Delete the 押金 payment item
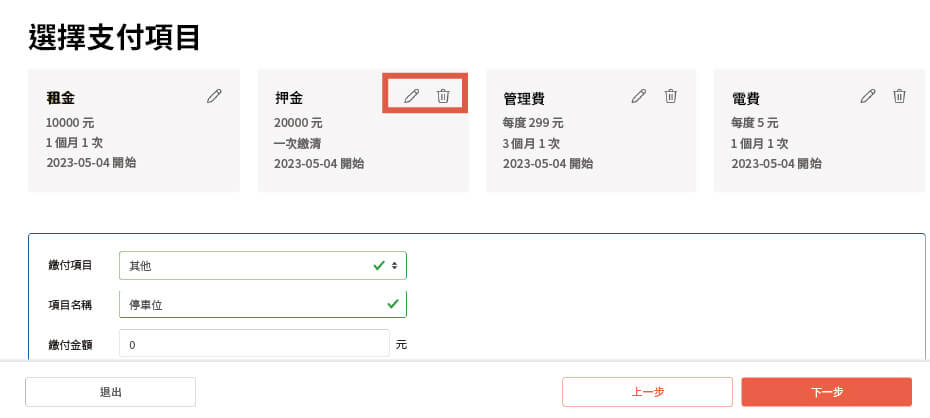930x418 pixels. click(443, 96)
